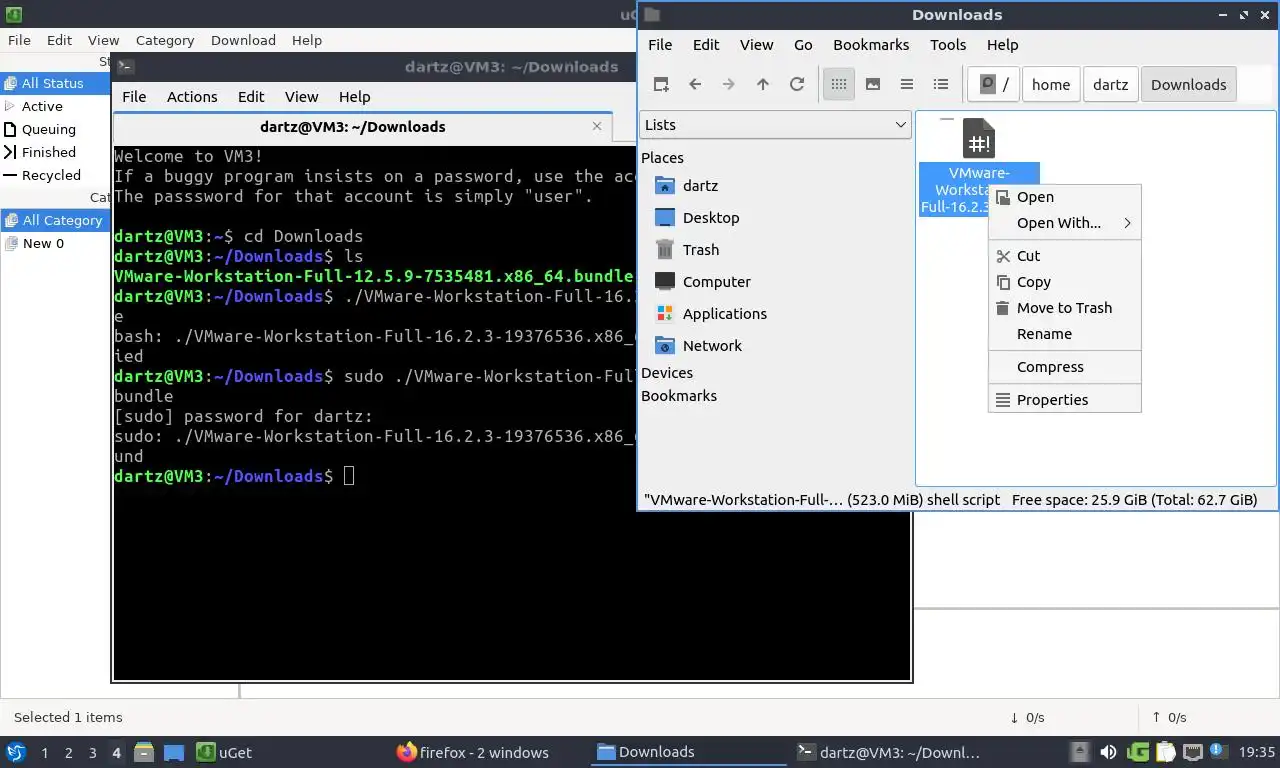Open terminal File menu
This screenshot has height=768, width=1280.
pyautogui.click(x=134, y=97)
